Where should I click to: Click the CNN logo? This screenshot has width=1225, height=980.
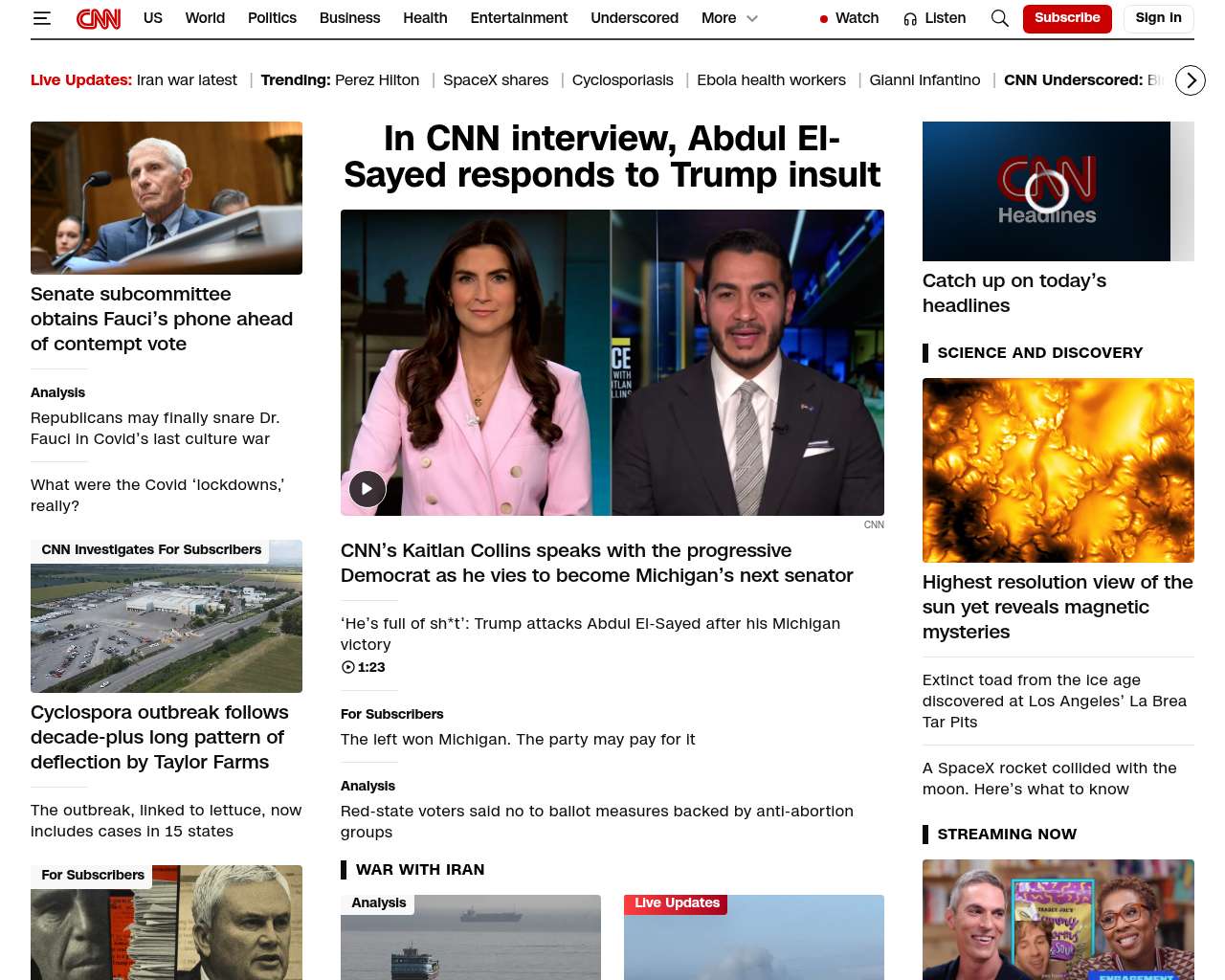tap(99, 18)
